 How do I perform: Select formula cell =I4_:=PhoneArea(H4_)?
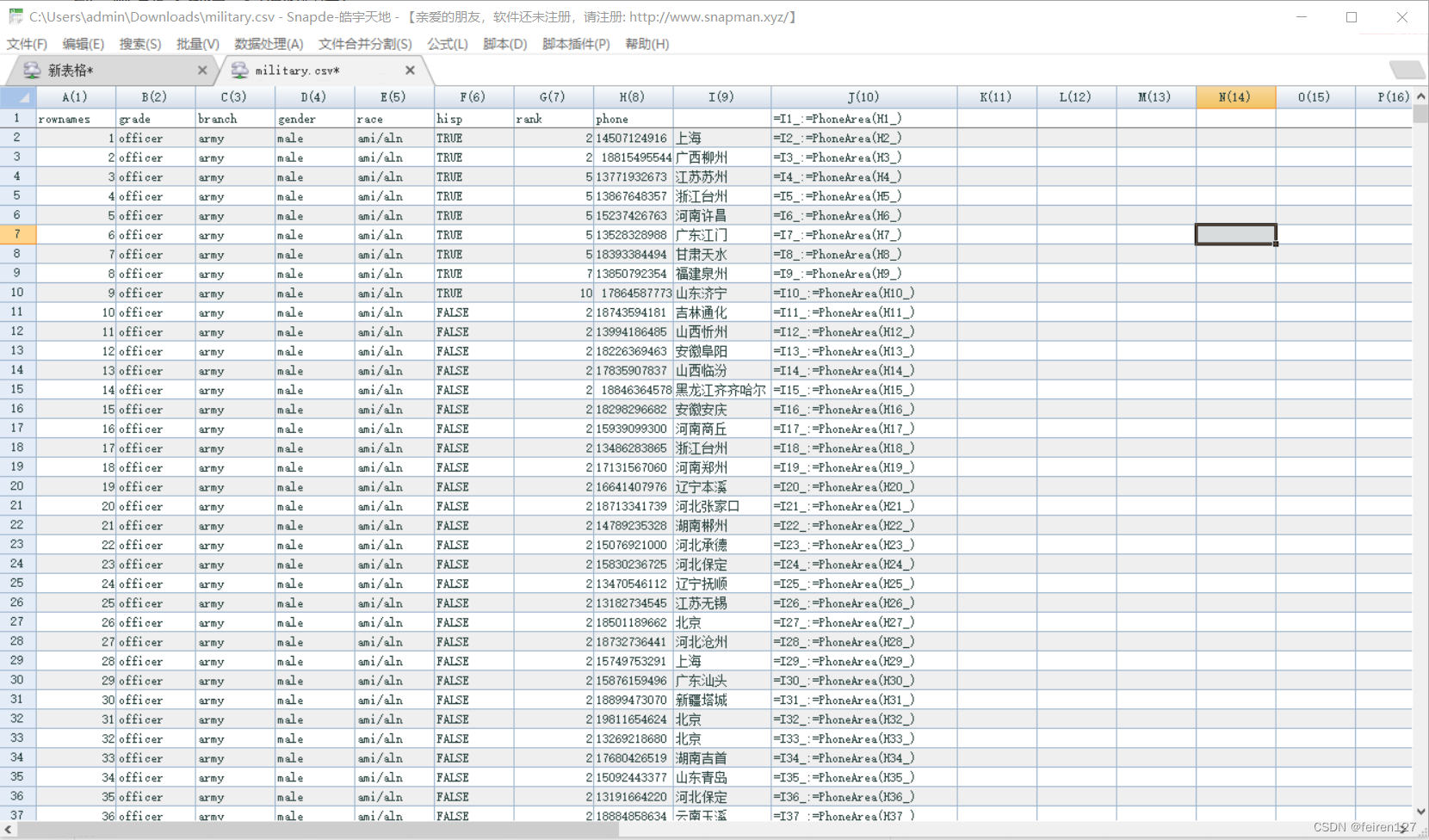(863, 176)
